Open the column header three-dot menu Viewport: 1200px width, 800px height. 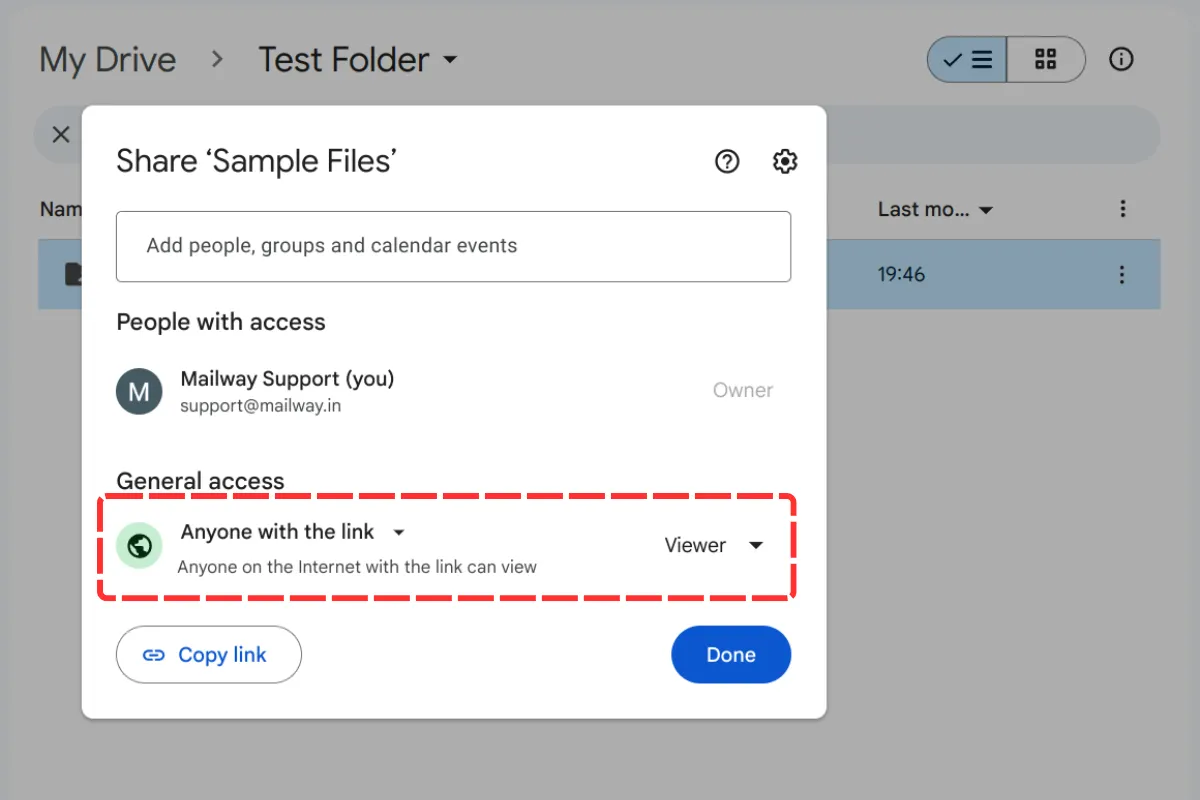point(1122,209)
